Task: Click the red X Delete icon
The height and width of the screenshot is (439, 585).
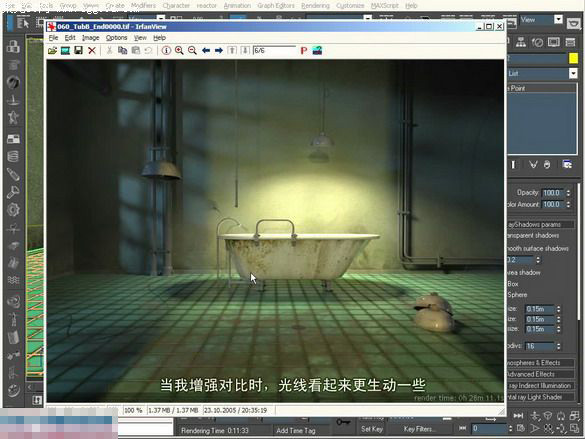Action: coord(92,50)
